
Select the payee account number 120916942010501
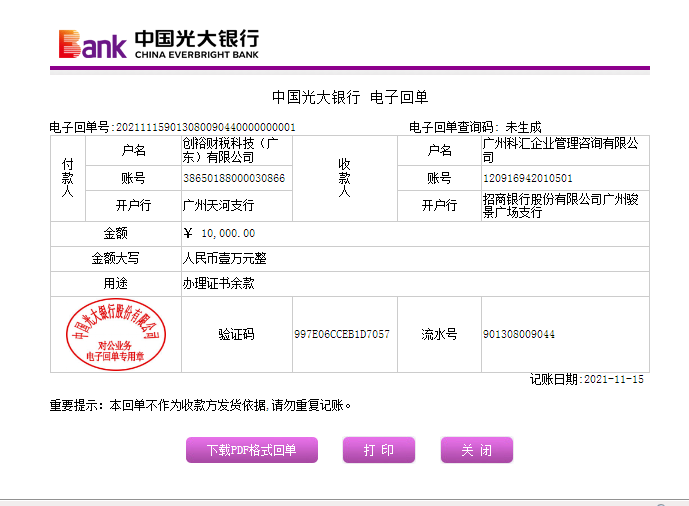[x=527, y=178]
